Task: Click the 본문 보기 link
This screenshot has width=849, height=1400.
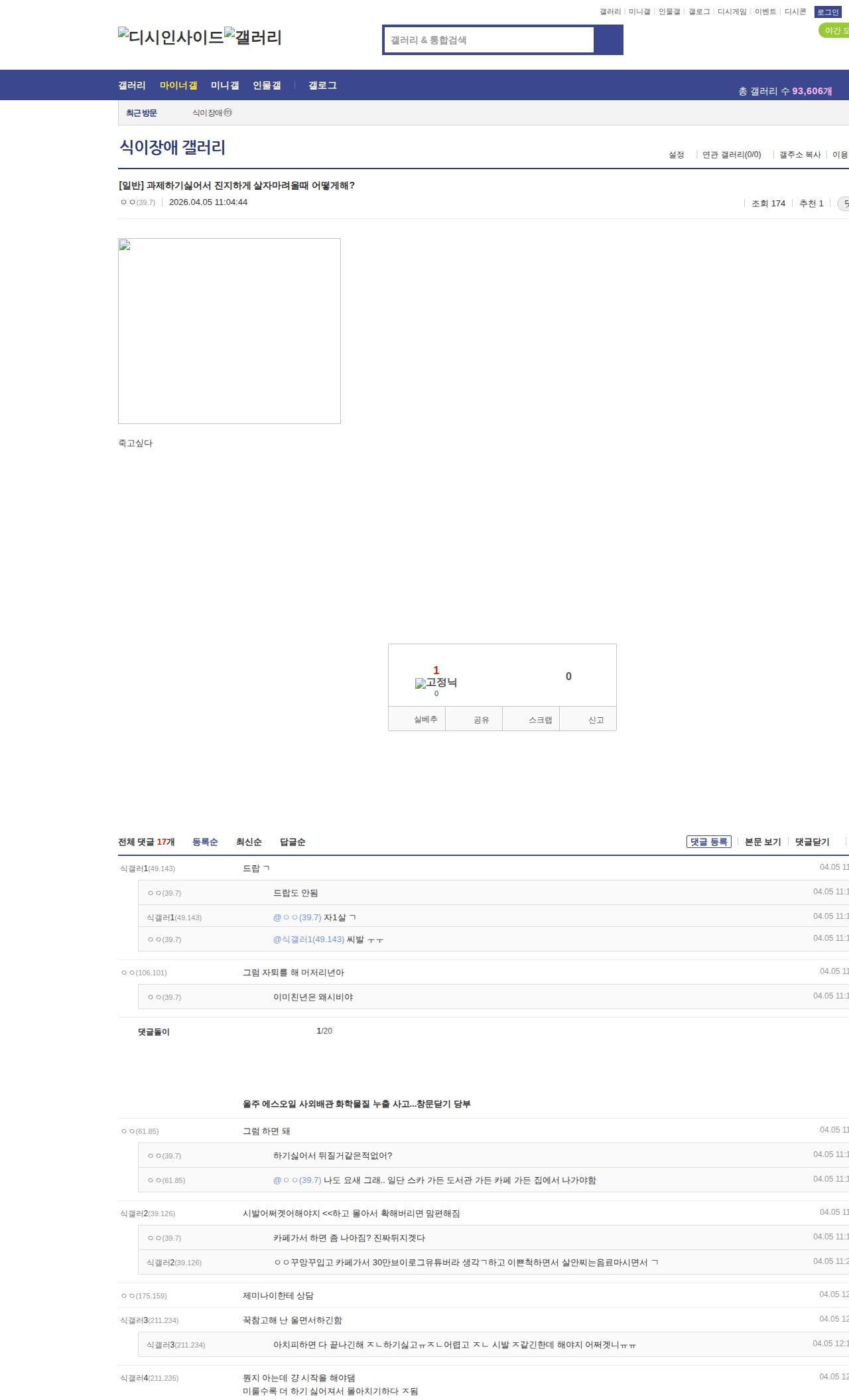Action: pyautogui.click(x=763, y=842)
